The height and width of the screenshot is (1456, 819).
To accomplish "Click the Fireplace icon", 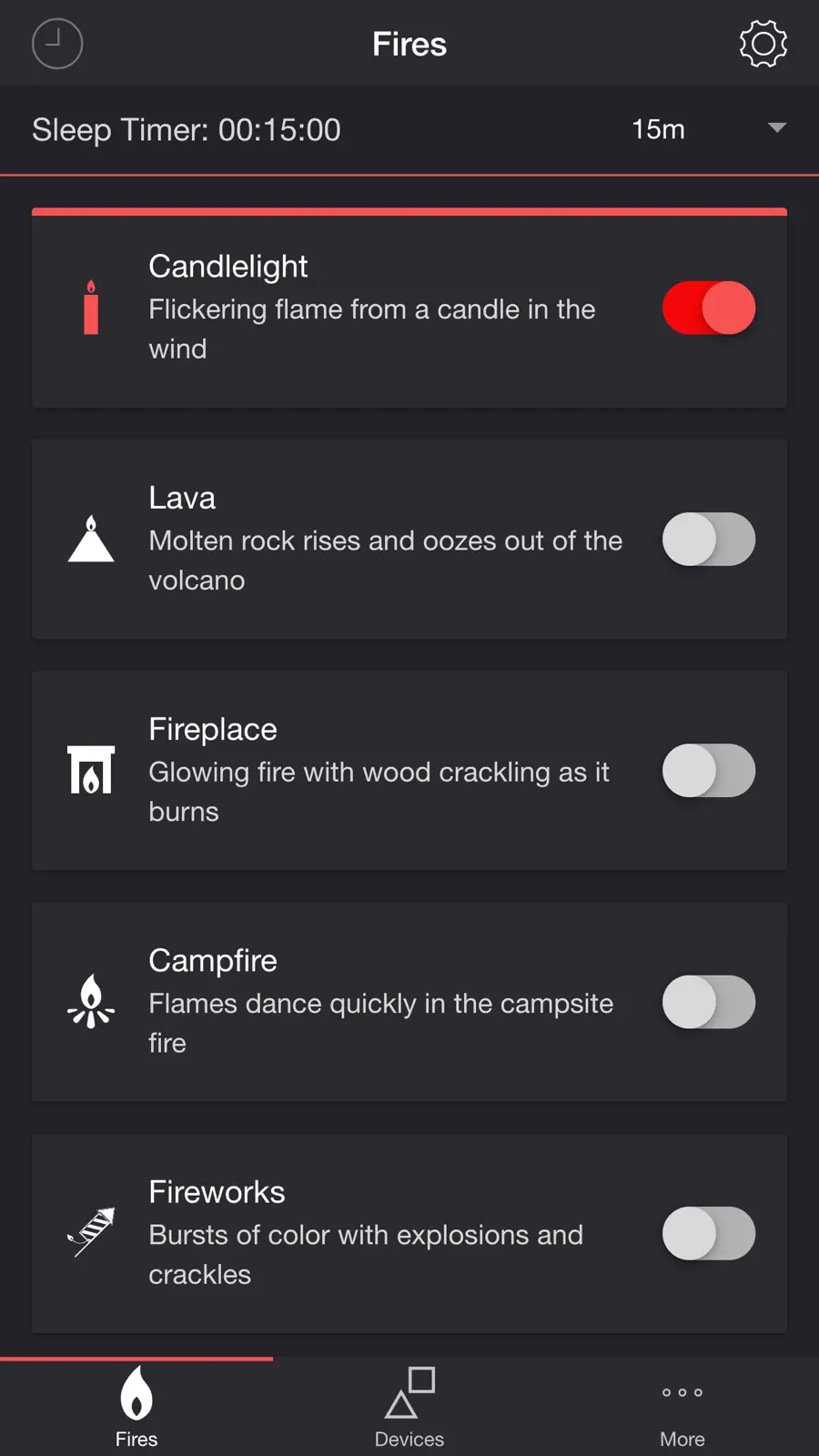I will (x=91, y=770).
